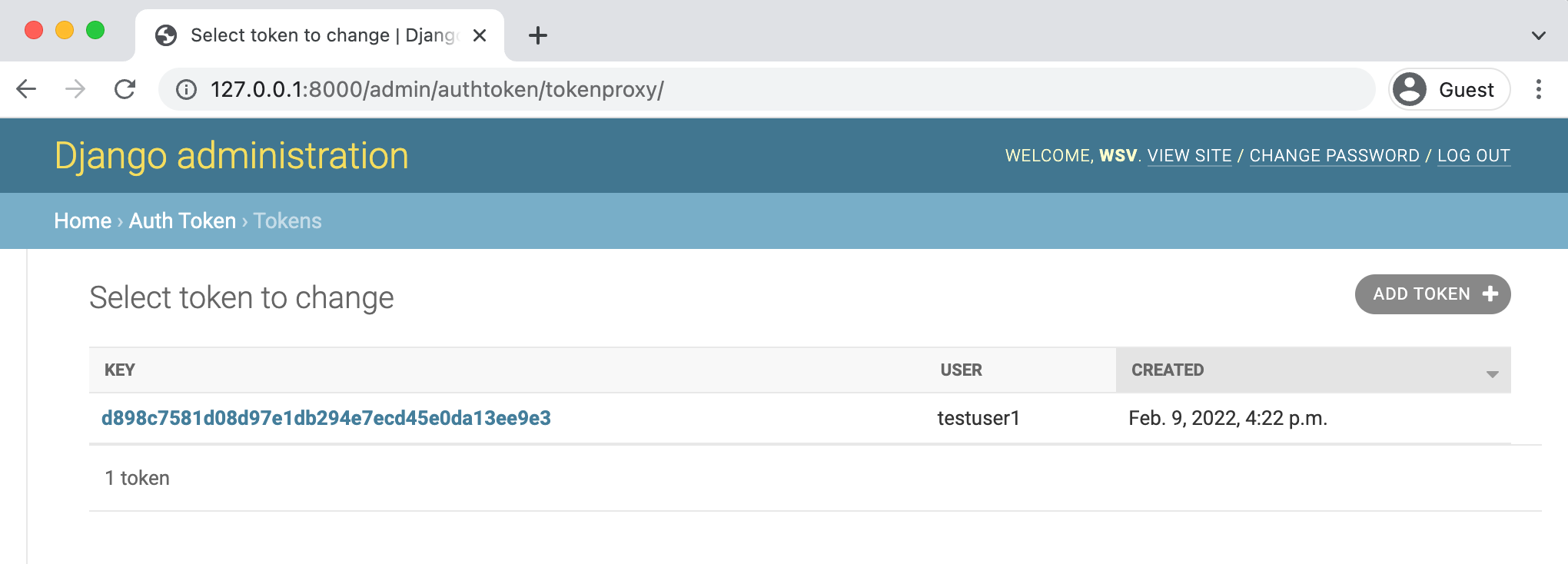Select the Select token to change tab

(320, 35)
